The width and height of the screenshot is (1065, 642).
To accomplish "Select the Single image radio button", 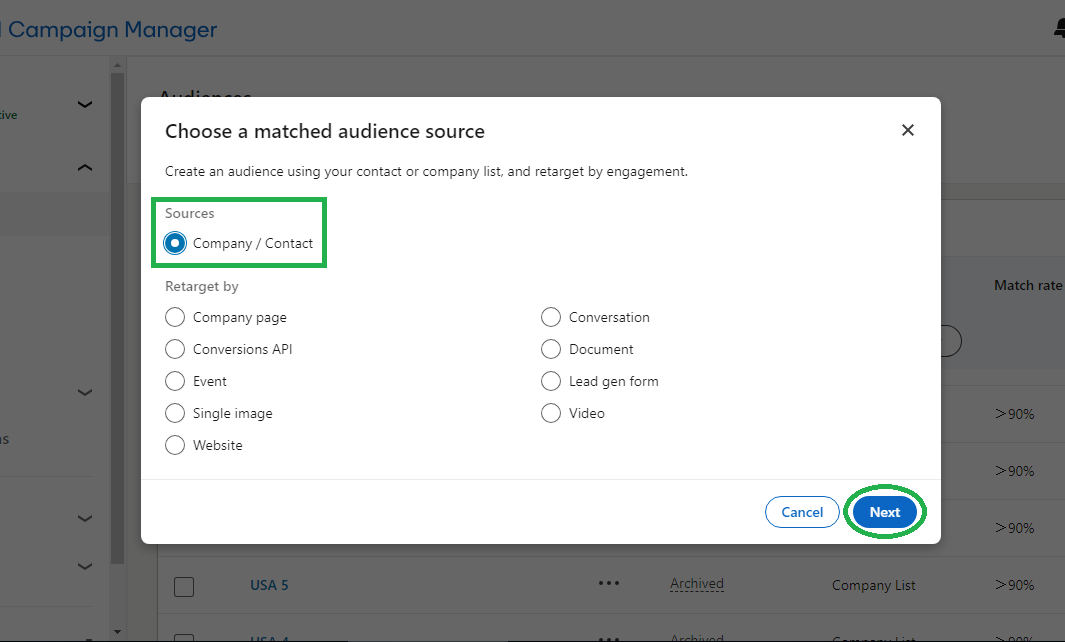I will pos(175,413).
